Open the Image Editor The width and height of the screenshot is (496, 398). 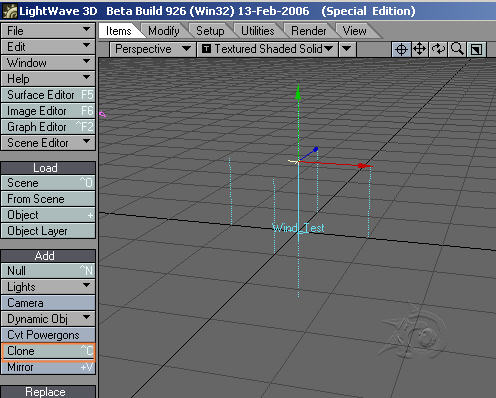tap(48, 111)
